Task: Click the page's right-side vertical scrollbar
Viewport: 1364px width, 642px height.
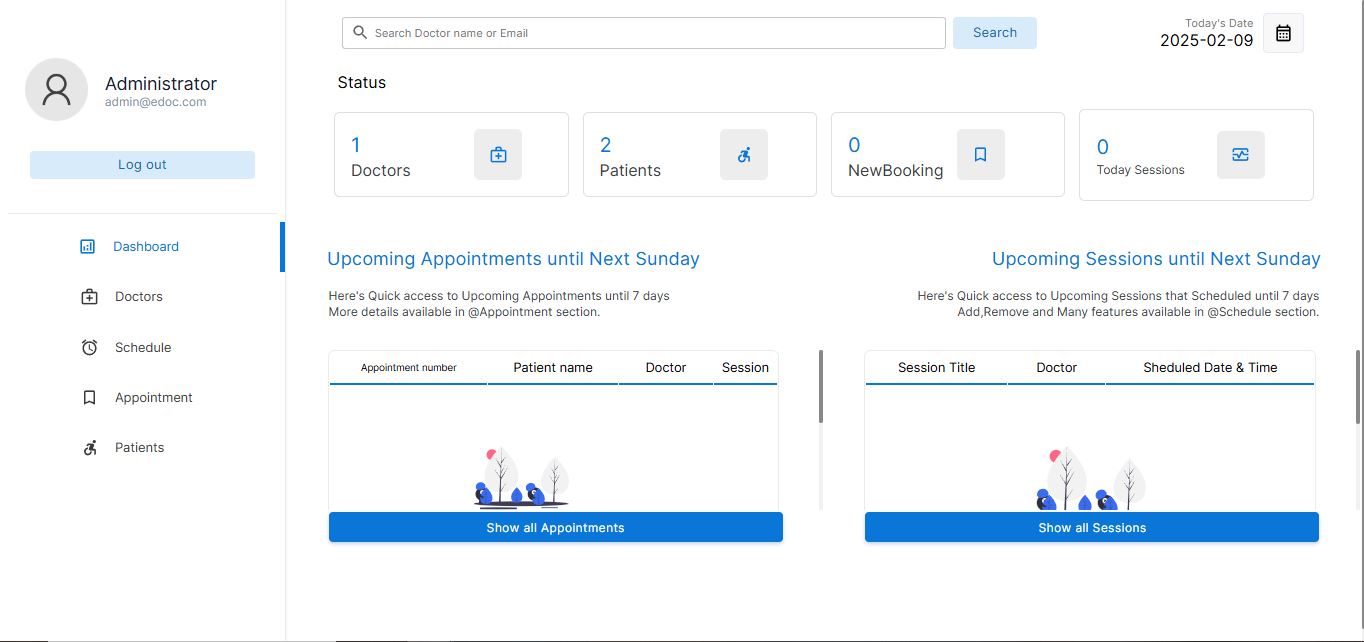Action: point(1357,386)
